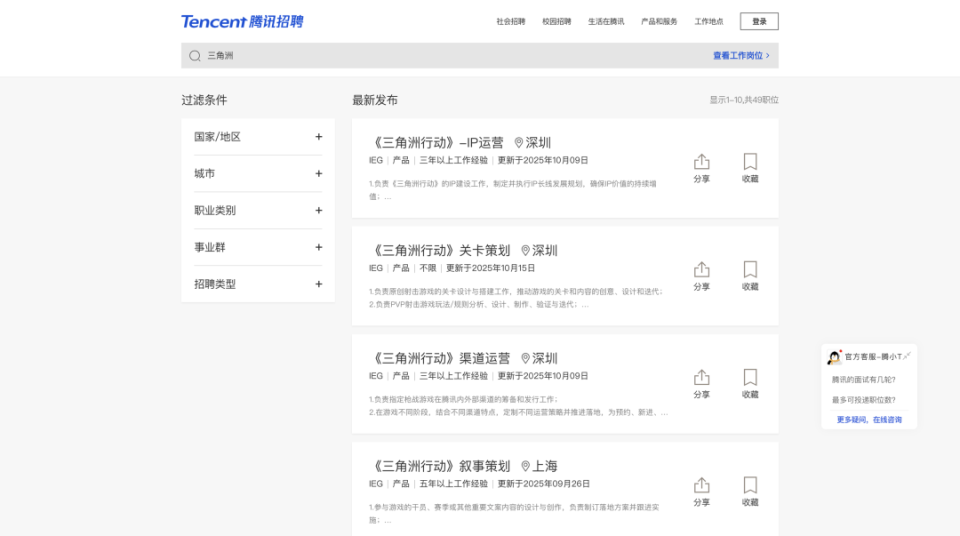
Task: Click the 不限 experience text
Action: point(427,268)
